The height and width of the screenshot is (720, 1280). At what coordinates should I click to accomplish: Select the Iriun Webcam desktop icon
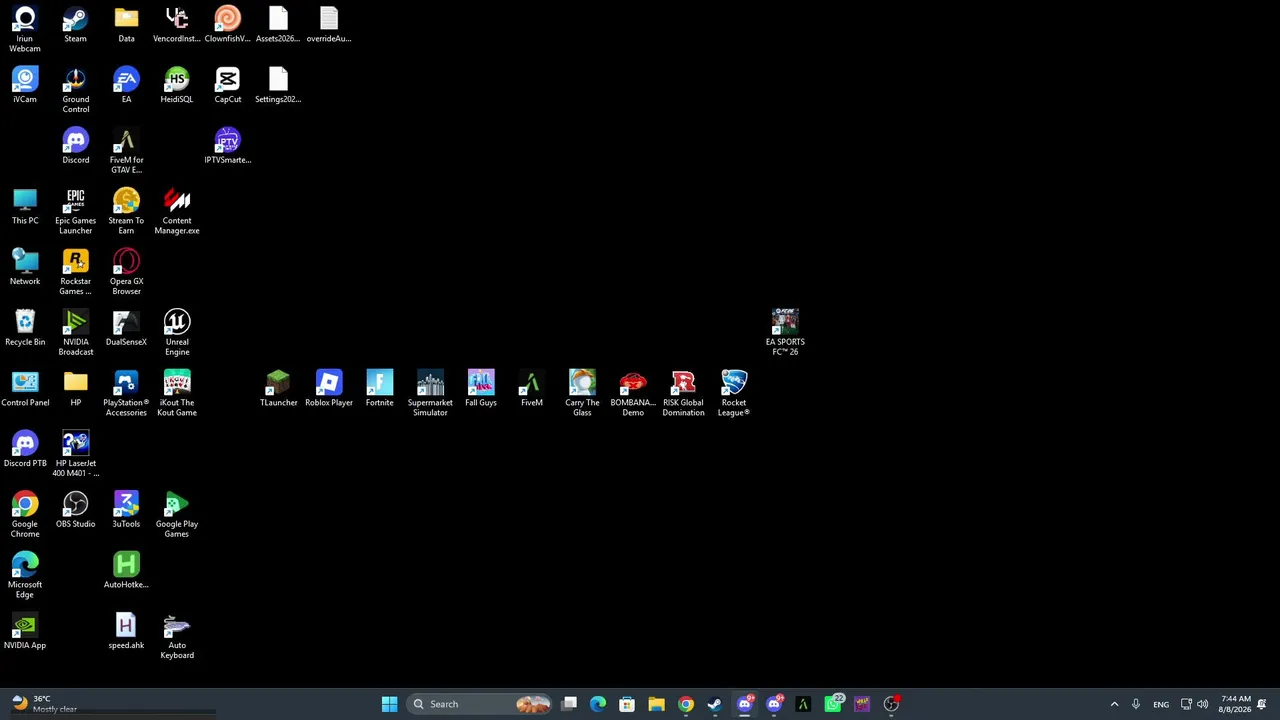coord(25,30)
